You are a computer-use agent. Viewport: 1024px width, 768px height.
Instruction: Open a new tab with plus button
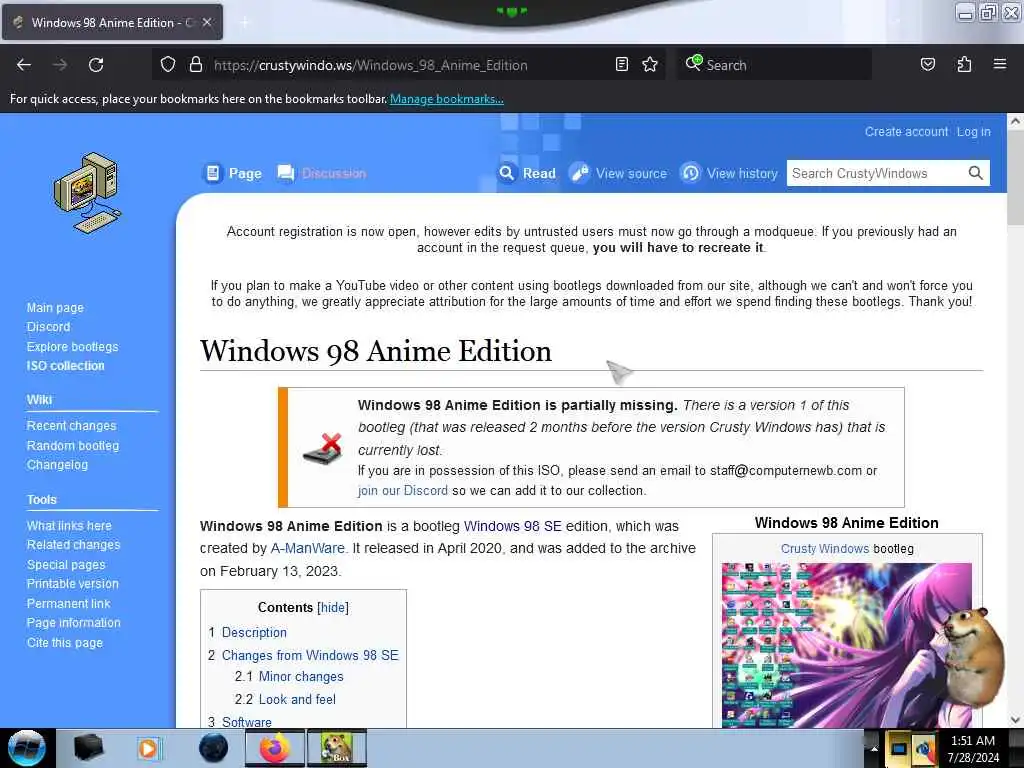pos(244,23)
